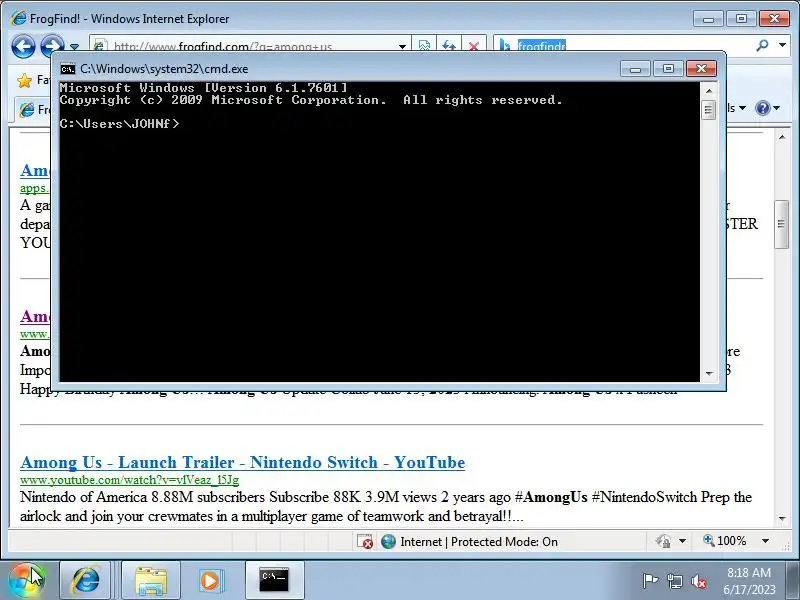Click the Compatibility View icon in address bar
Viewport: 800px width, 600px height.
point(424,45)
